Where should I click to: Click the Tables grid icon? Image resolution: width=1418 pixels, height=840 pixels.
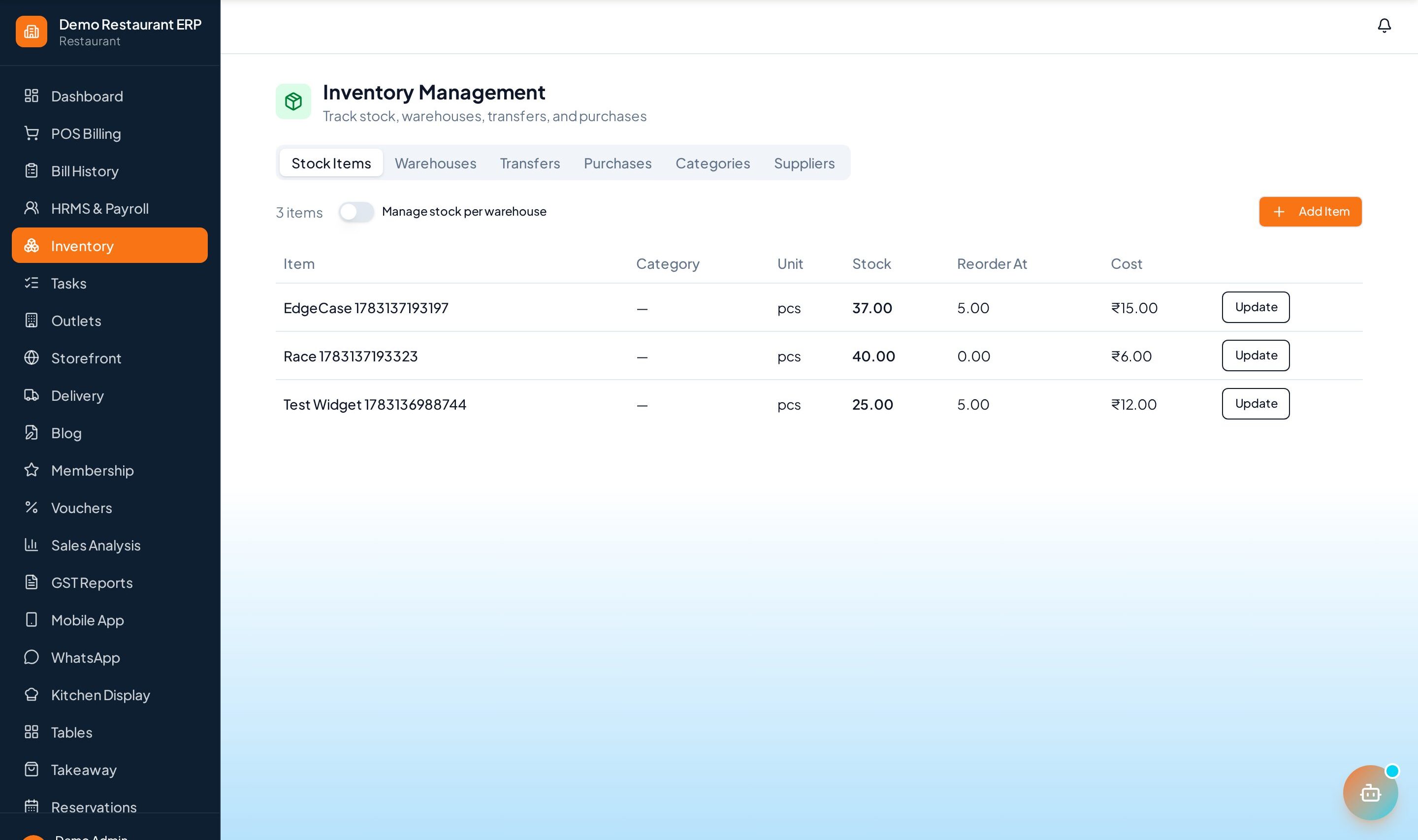[32, 732]
